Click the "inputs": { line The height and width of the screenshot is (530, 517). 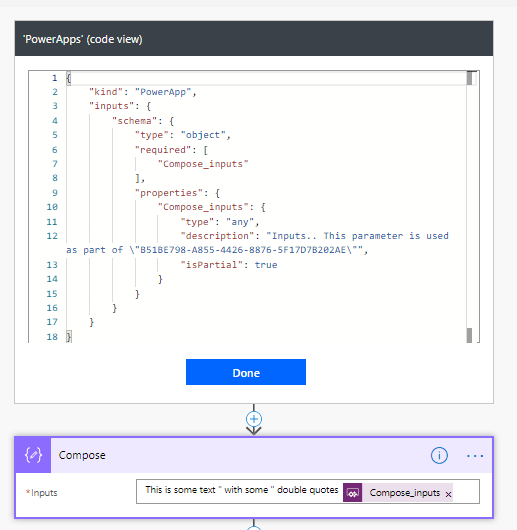(120, 106)
